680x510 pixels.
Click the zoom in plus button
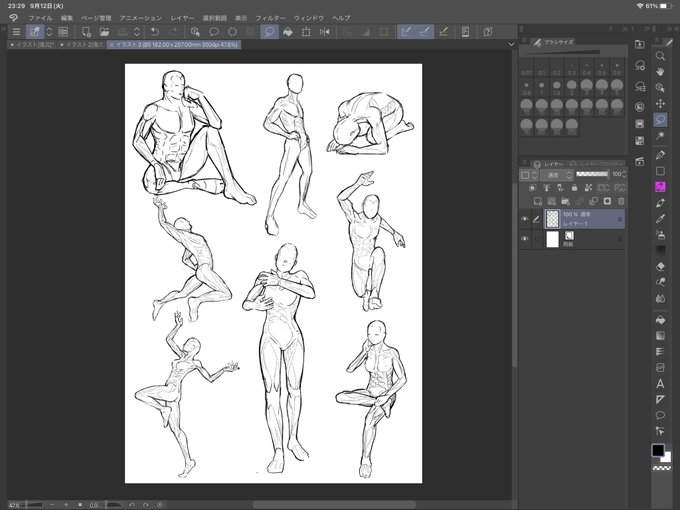[66, 505]
